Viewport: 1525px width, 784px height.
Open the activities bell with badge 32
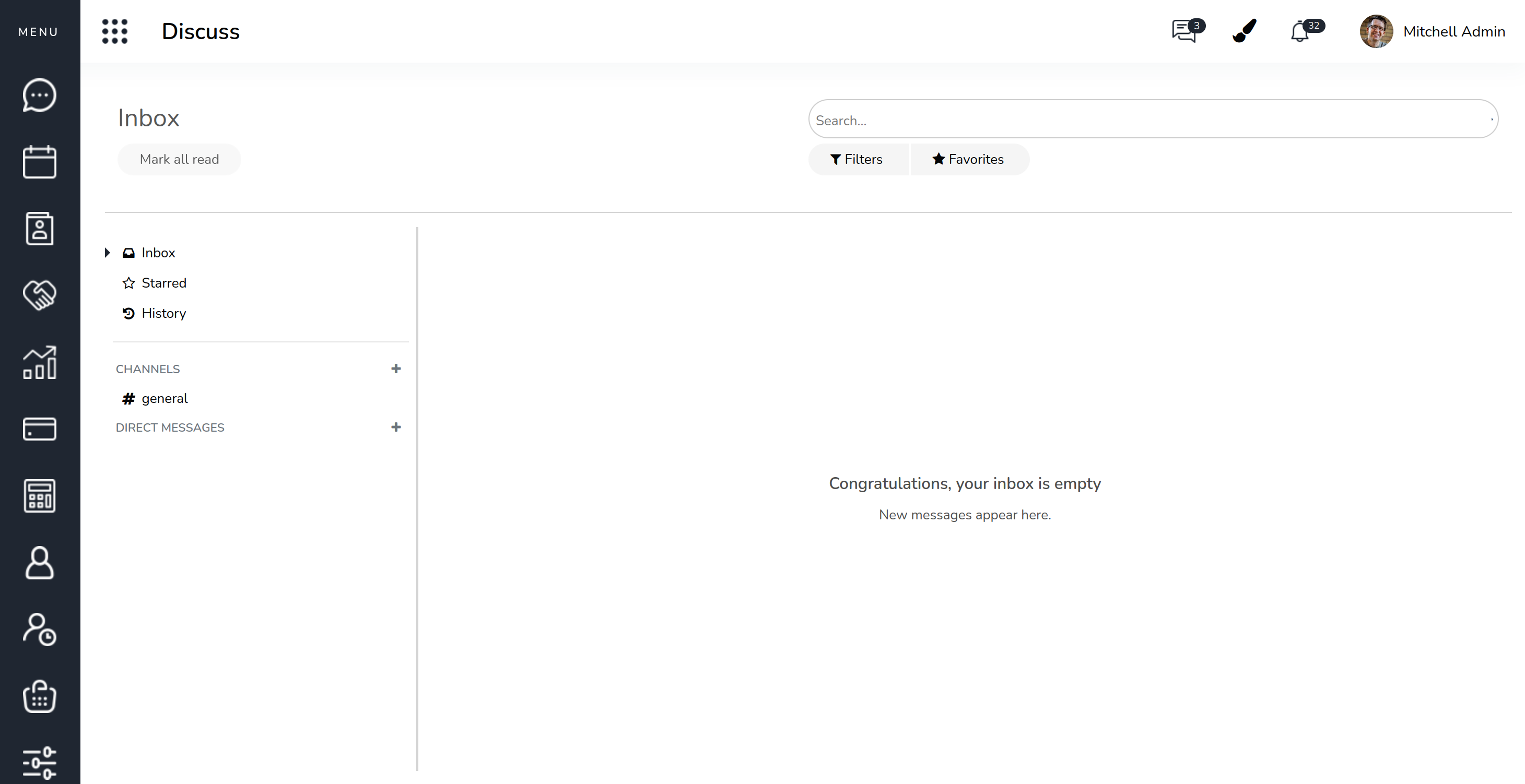click(x=1300, y=31)
